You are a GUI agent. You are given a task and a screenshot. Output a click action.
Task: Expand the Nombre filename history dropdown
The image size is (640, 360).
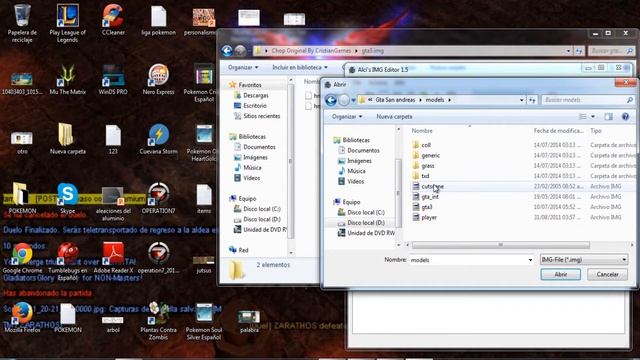[530, 260]
